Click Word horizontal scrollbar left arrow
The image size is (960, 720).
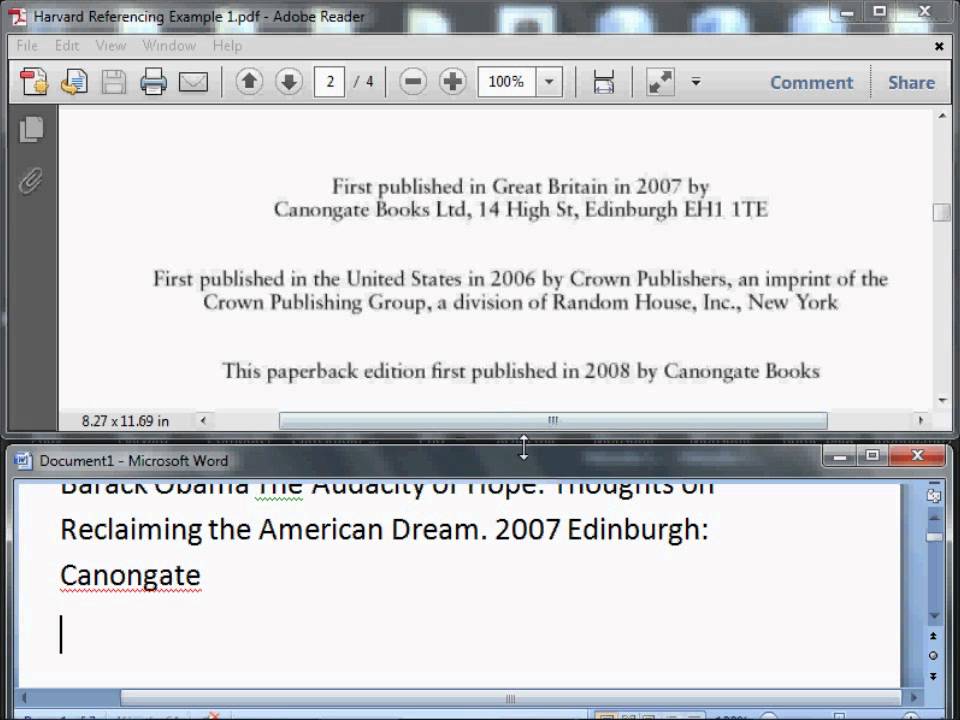(25, 697)
